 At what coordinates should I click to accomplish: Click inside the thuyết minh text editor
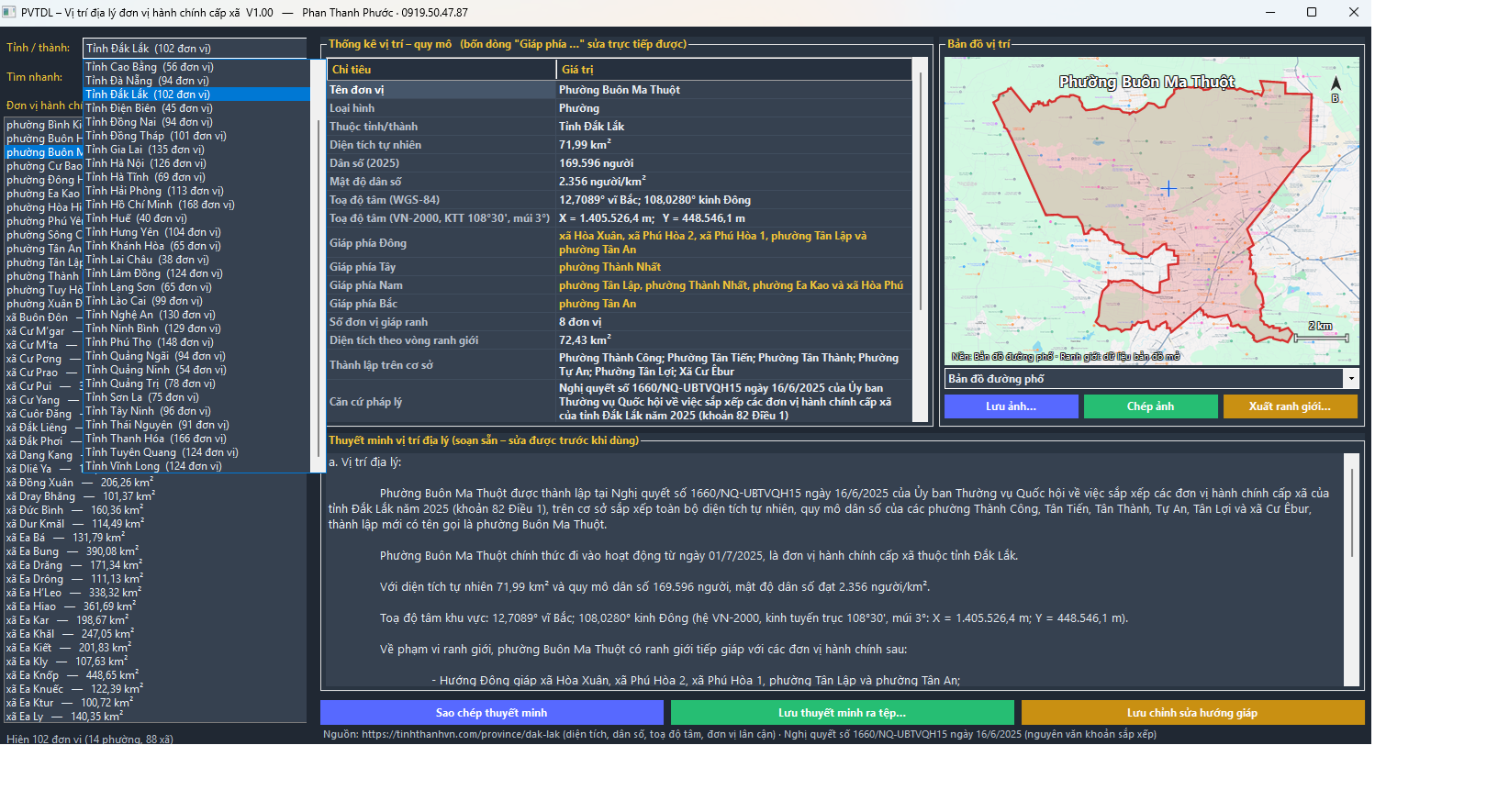pyautogui.click(x=833, y=569)
